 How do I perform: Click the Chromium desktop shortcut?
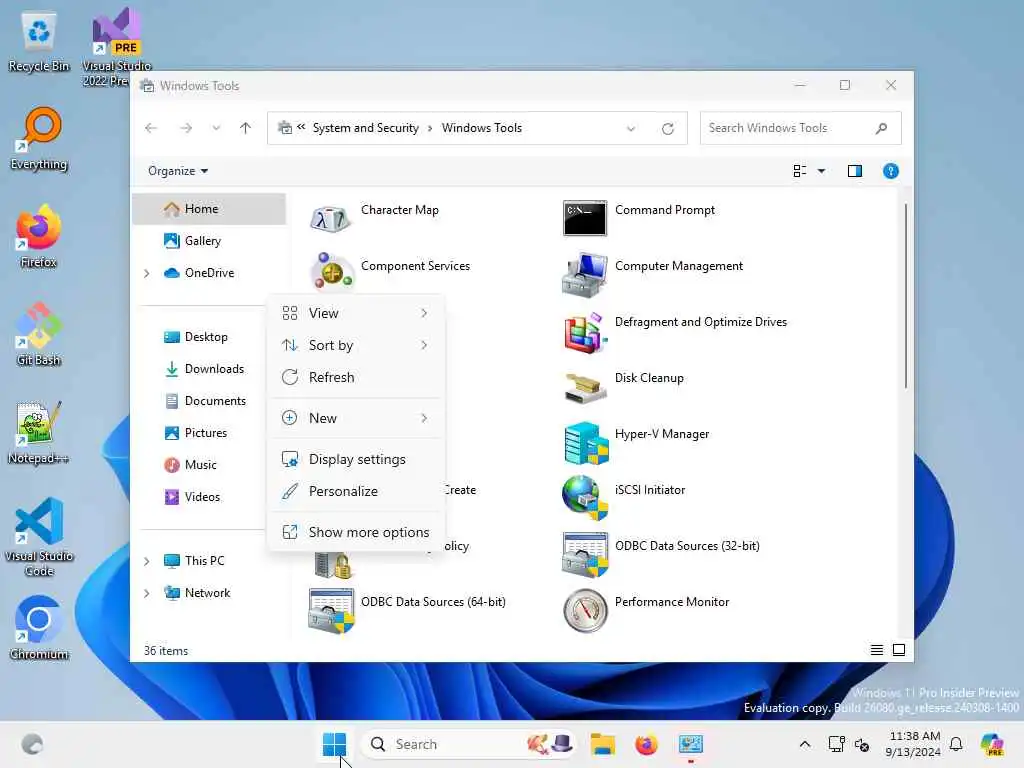point(39,628)
